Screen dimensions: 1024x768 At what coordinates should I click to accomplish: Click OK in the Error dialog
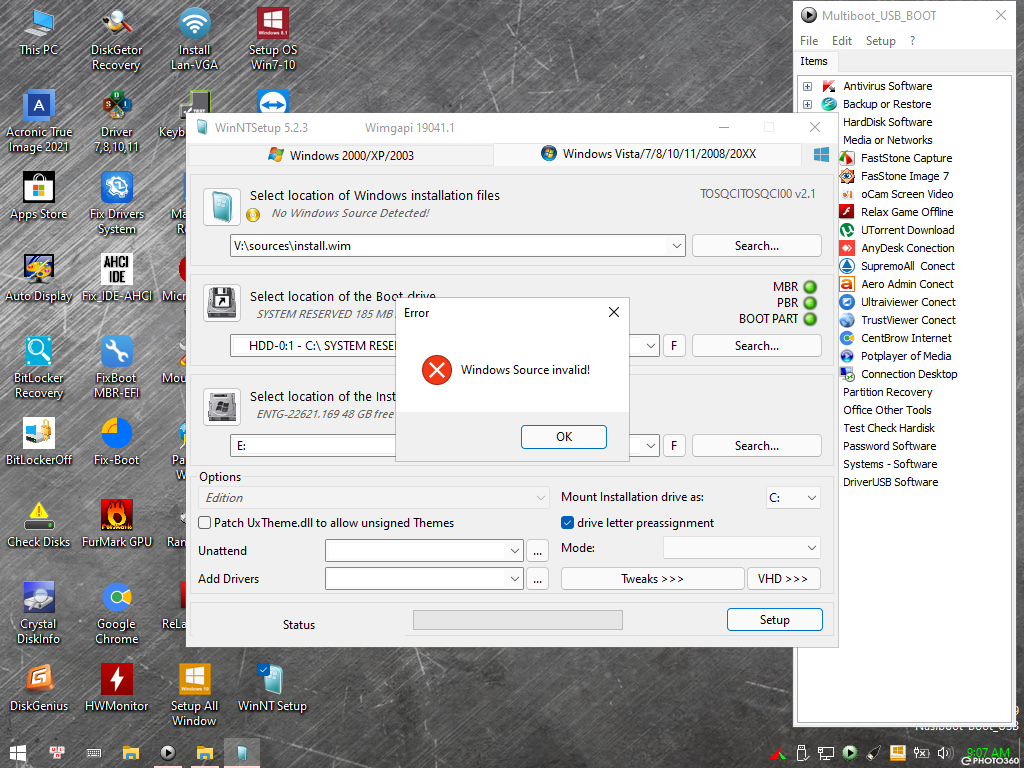point(564,437)
